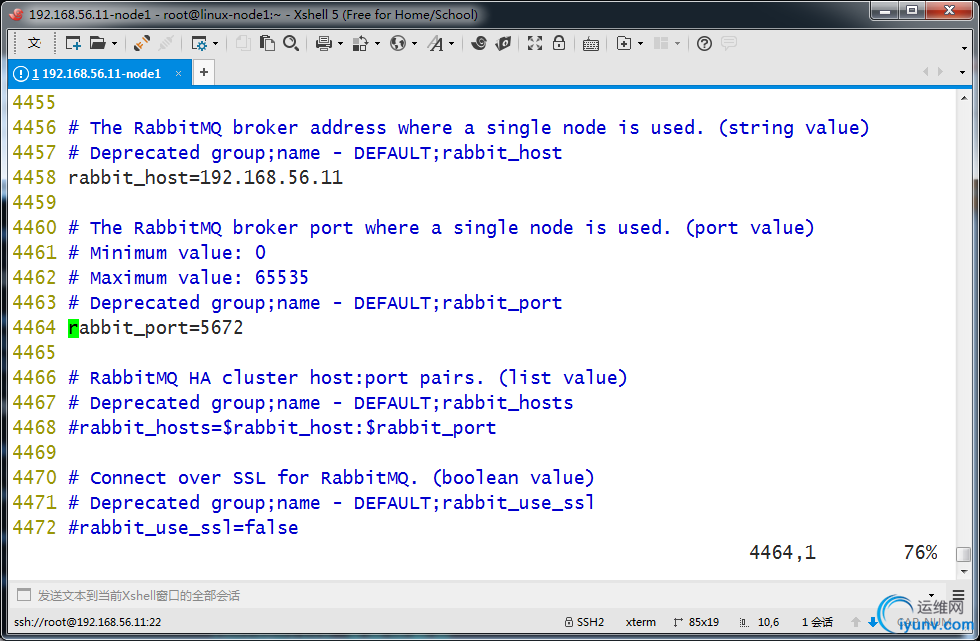Create a new session
The height and width of the screenshot is (641, 980).
point(73,43)
